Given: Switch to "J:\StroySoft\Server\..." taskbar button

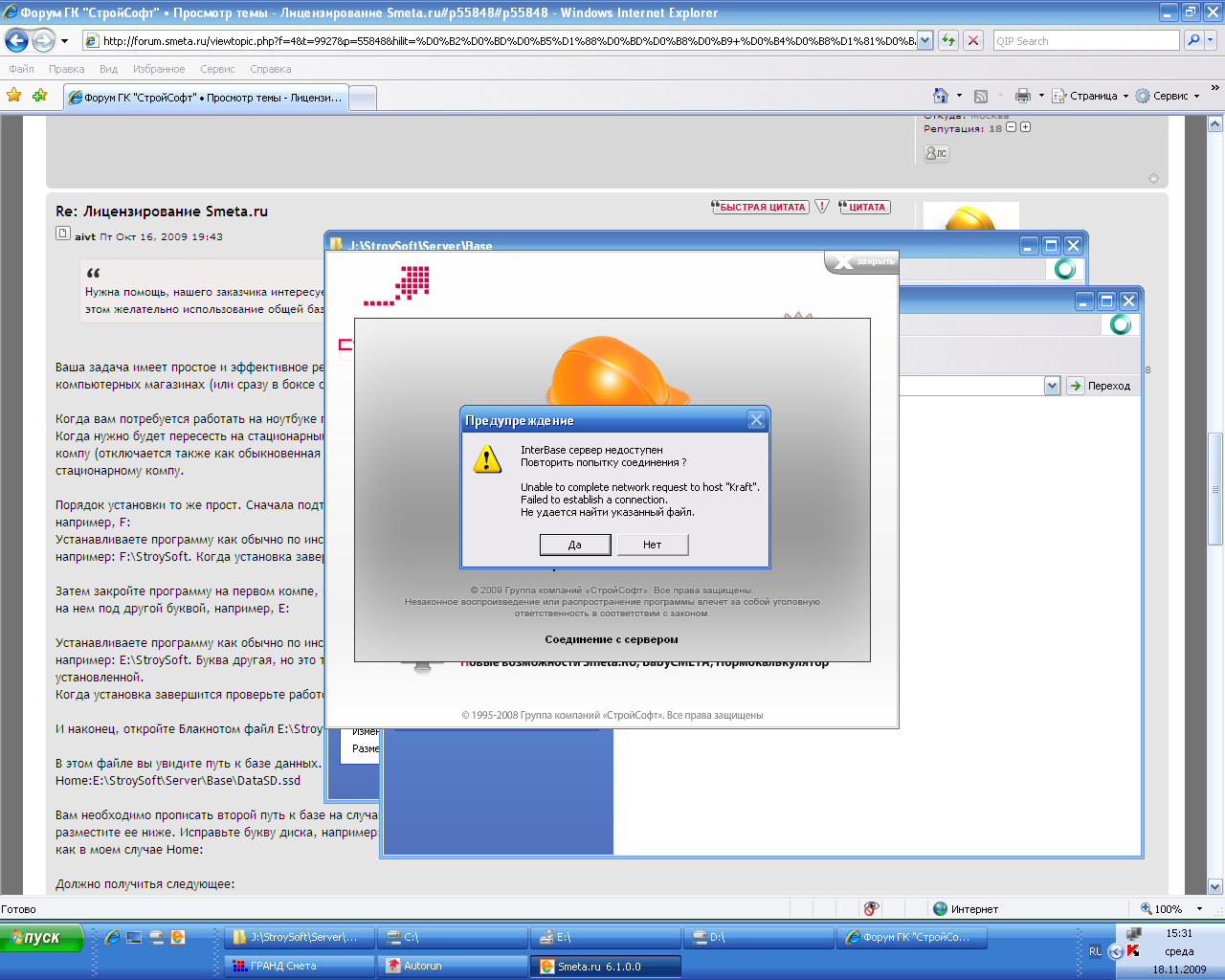Looking at the screenshot, I should click(299, 938).
